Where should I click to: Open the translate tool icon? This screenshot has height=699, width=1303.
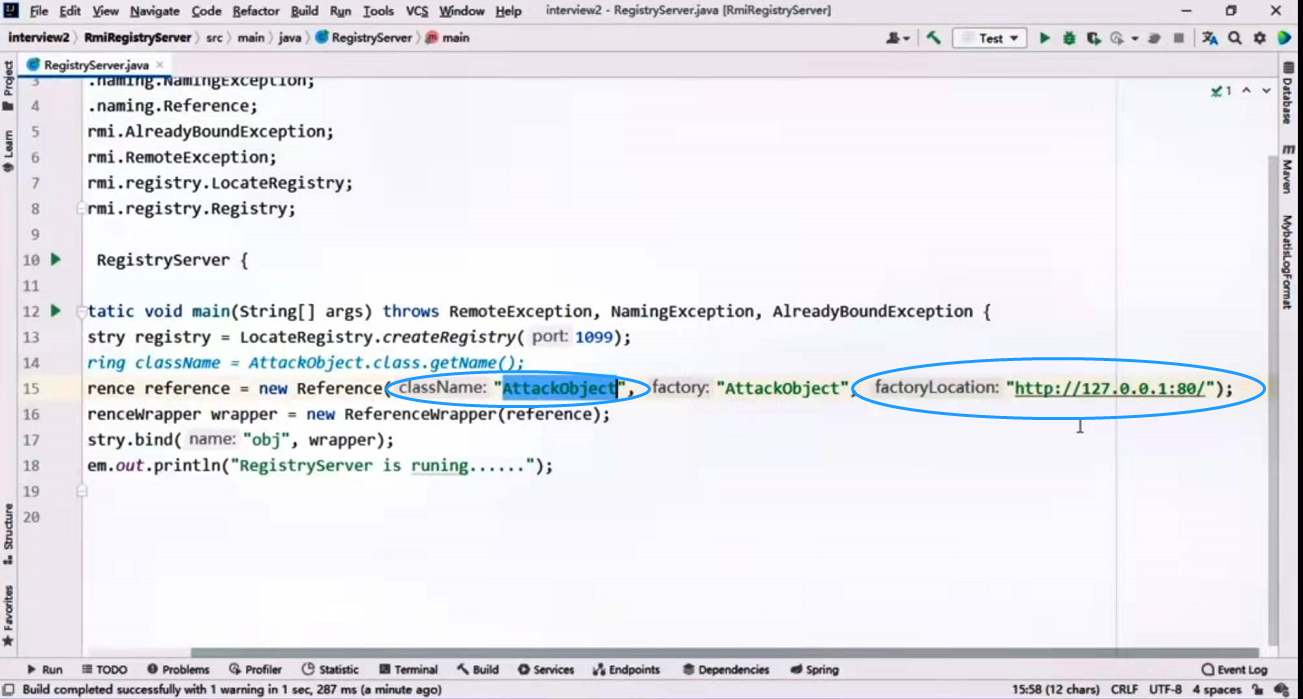(1210, 38)
